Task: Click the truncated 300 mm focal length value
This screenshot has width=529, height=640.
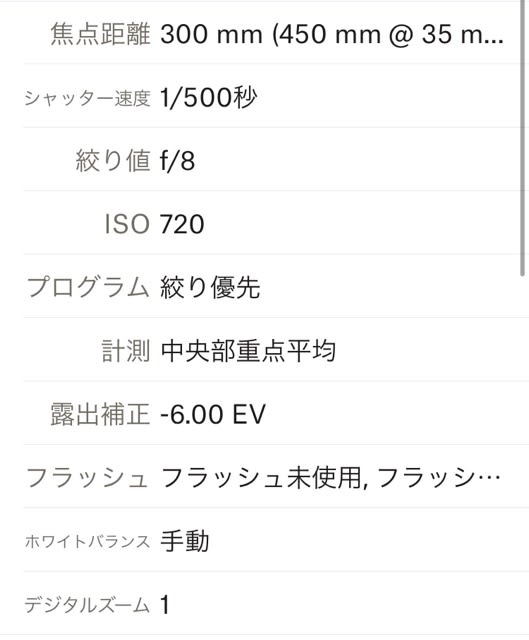Action: pos(332,34)
